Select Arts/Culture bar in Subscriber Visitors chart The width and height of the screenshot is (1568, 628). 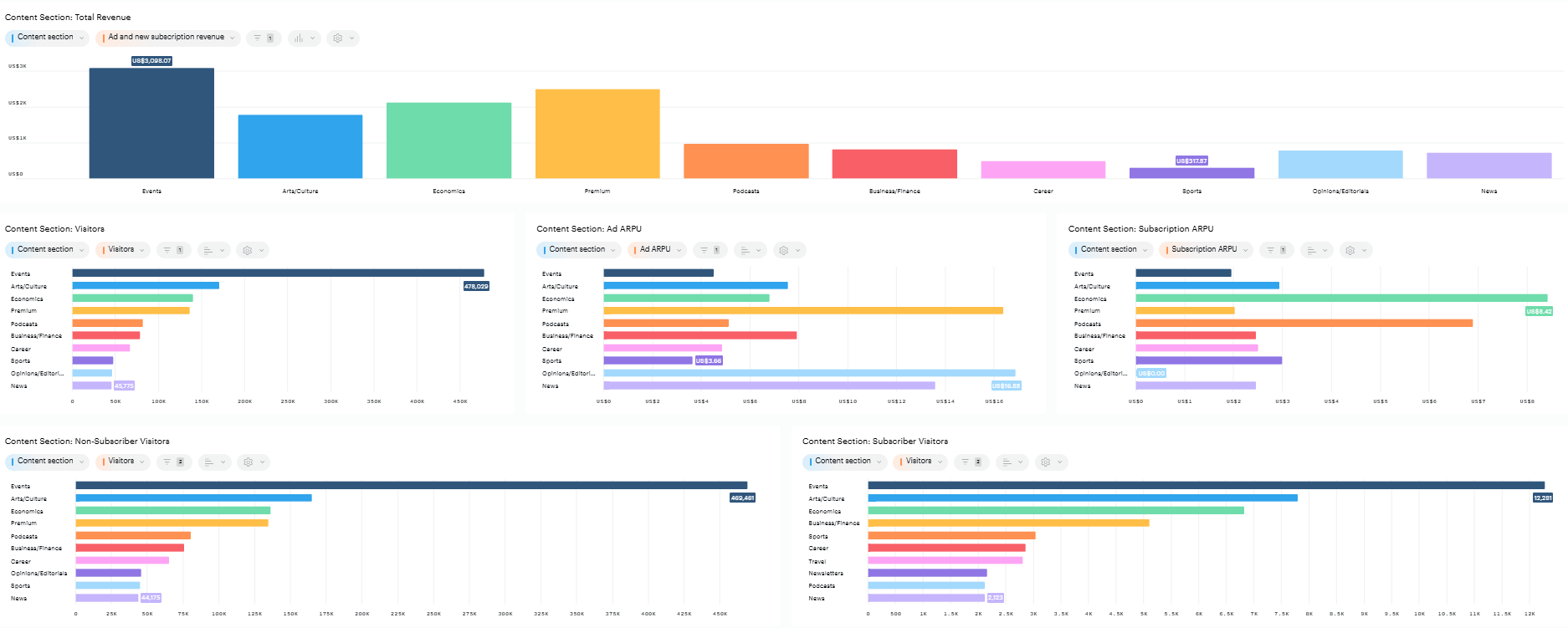[x=1082, y=498]
